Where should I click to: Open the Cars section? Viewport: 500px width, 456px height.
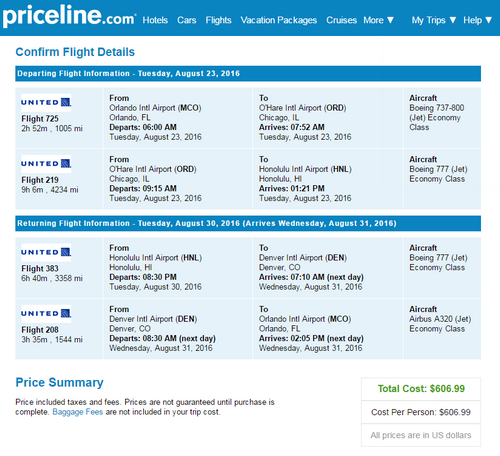(187, 20)
